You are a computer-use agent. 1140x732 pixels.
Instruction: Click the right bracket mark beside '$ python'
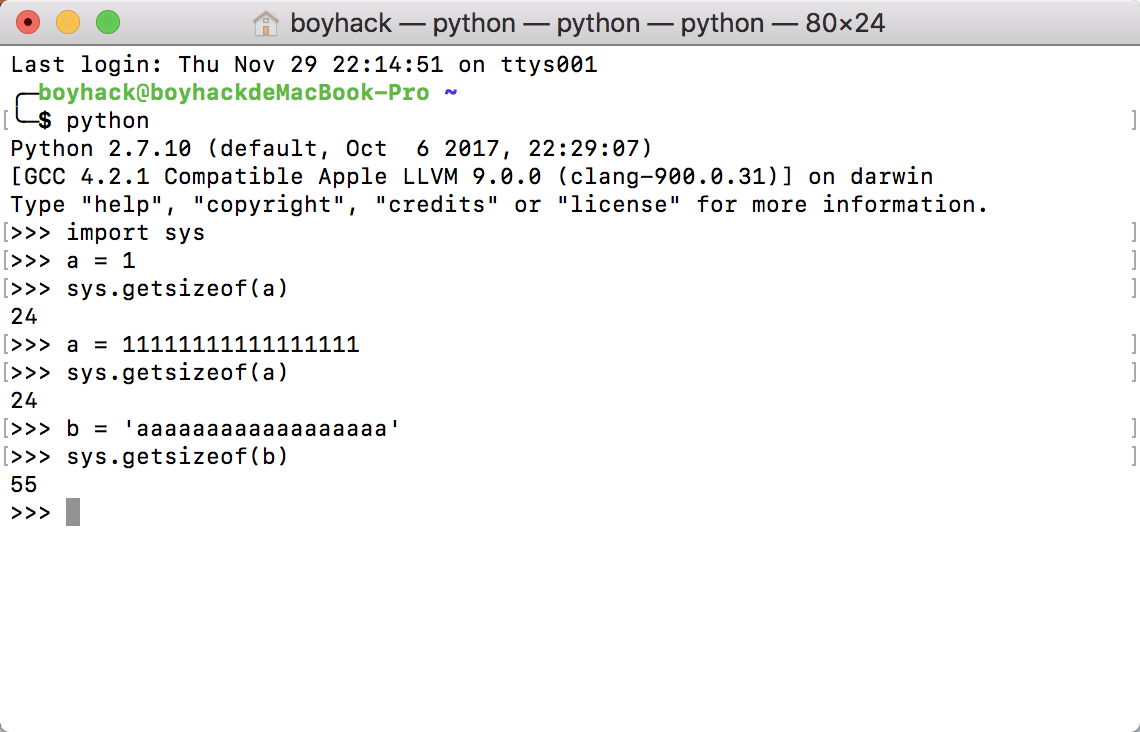[x=1133, y=121]
